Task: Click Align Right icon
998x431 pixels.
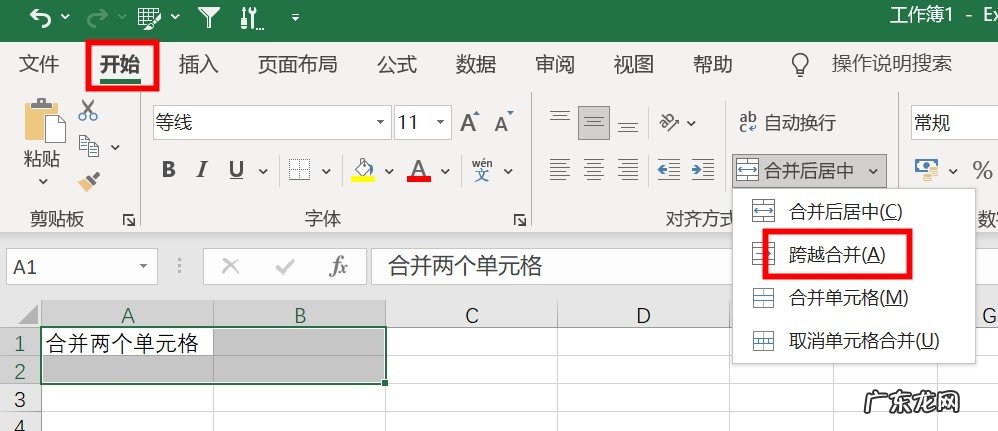Action: pos(628,170)
